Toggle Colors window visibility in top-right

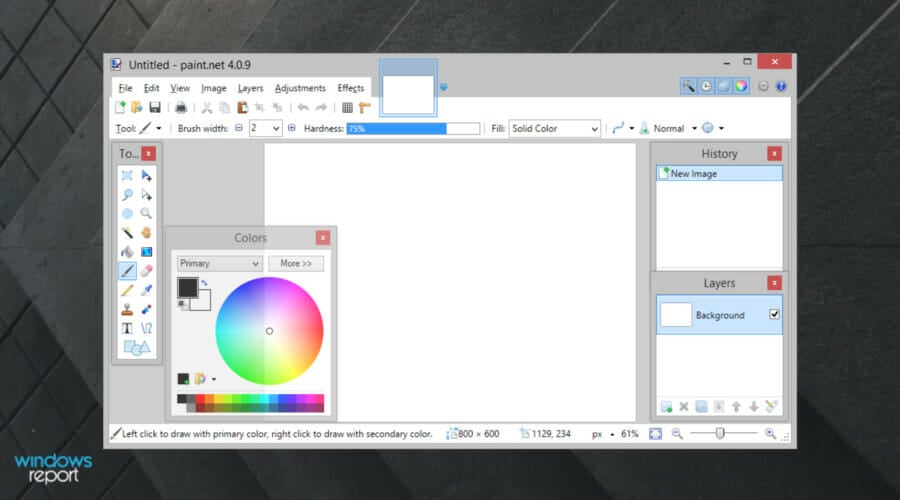tap(742, 86)
